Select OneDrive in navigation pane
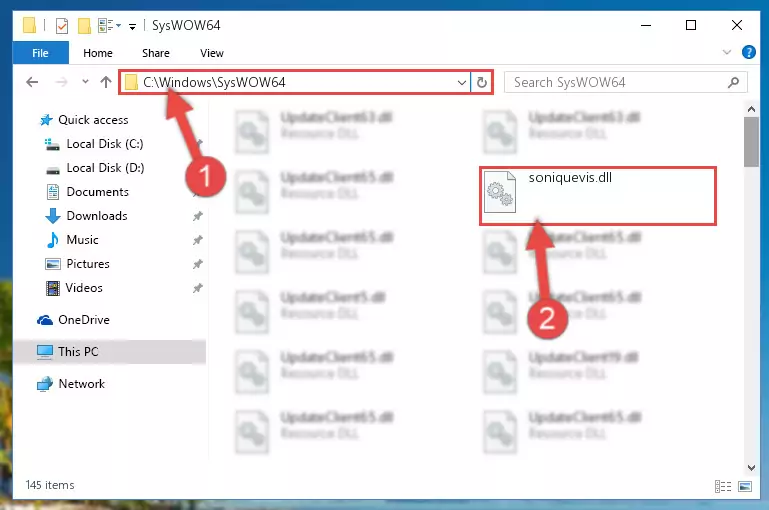This screenshot has width=769, height=510. [x=84, y=320]
